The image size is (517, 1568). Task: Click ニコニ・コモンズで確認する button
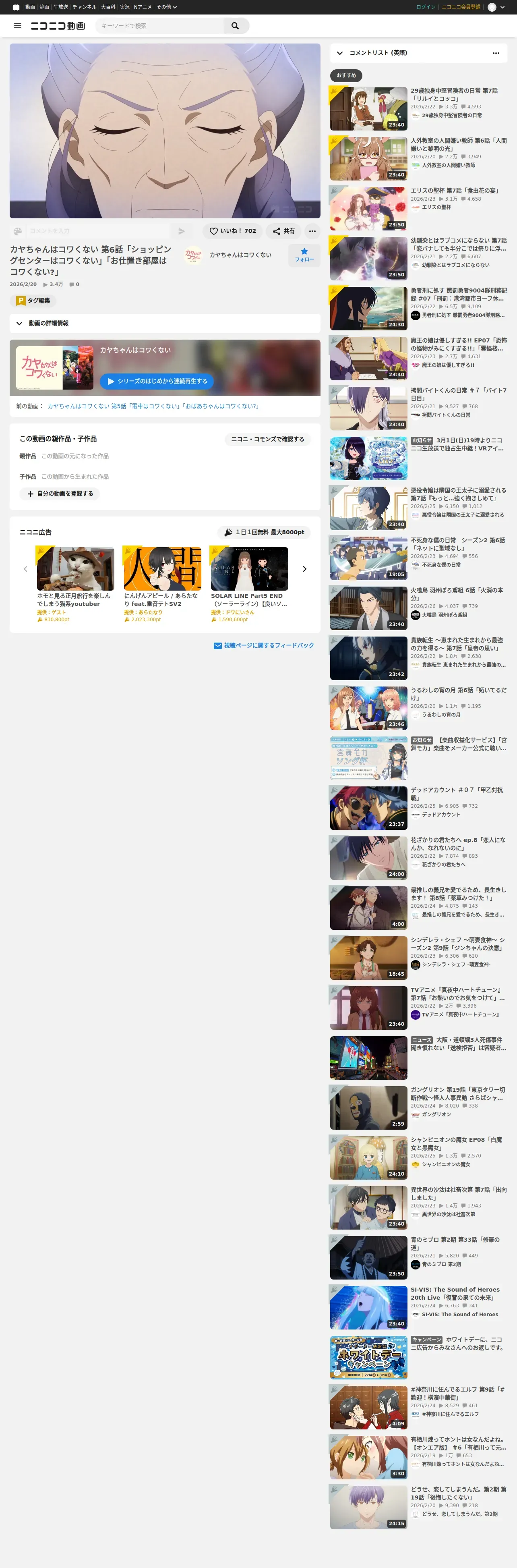(x=268, y=440)
